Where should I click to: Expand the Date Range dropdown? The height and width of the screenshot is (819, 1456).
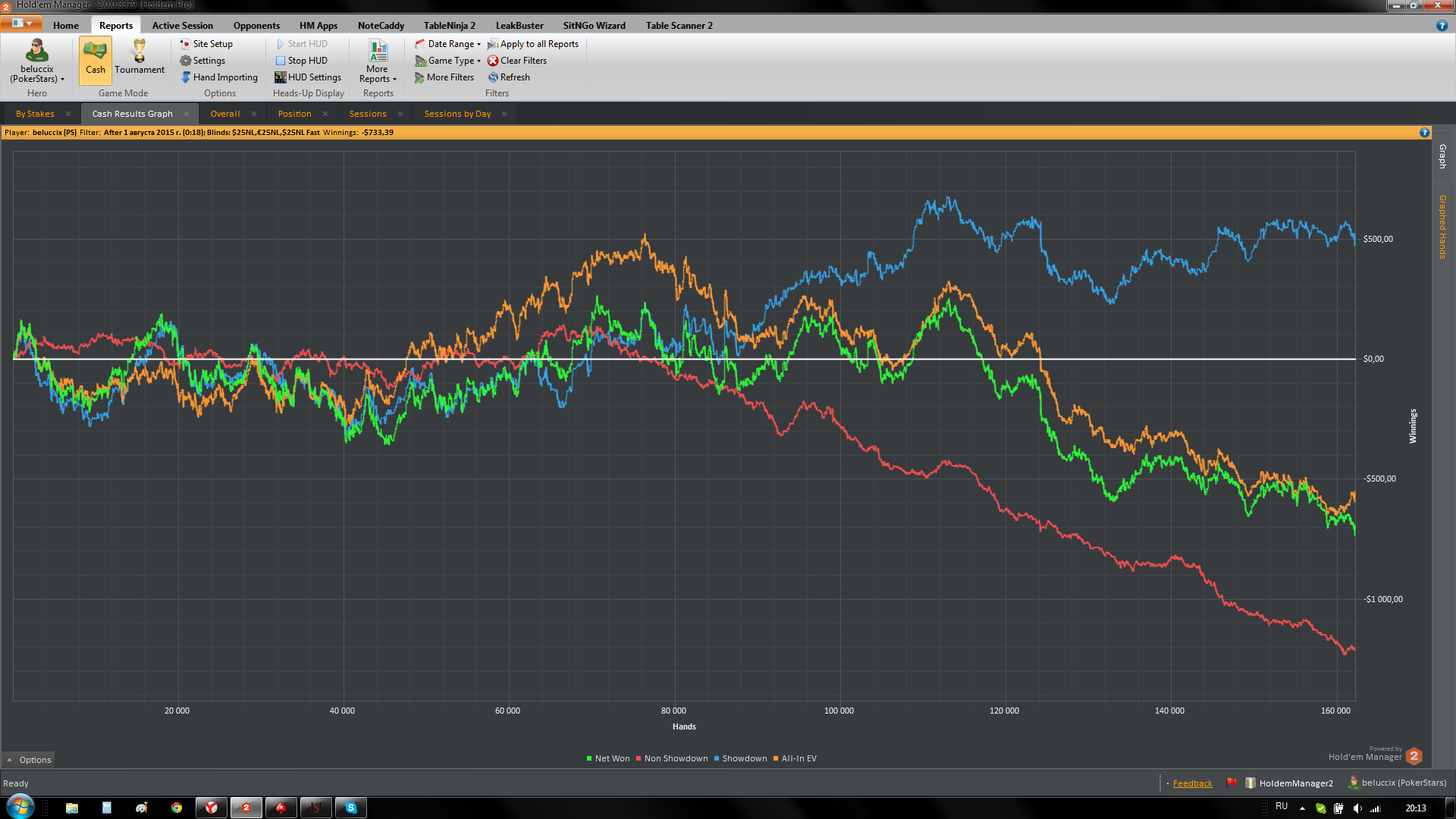point(452,44)
